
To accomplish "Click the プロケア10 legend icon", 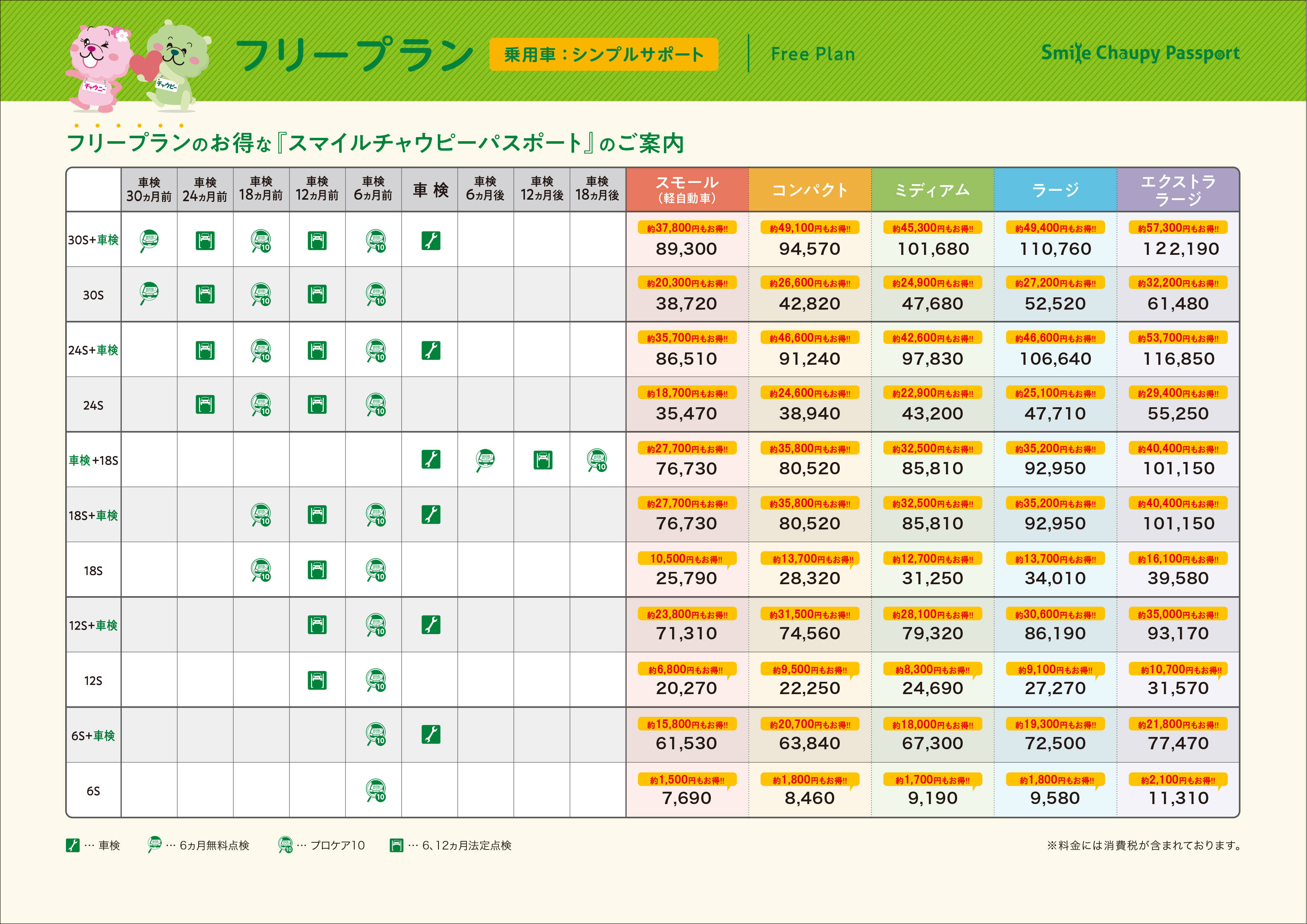I will pos(285,844).
